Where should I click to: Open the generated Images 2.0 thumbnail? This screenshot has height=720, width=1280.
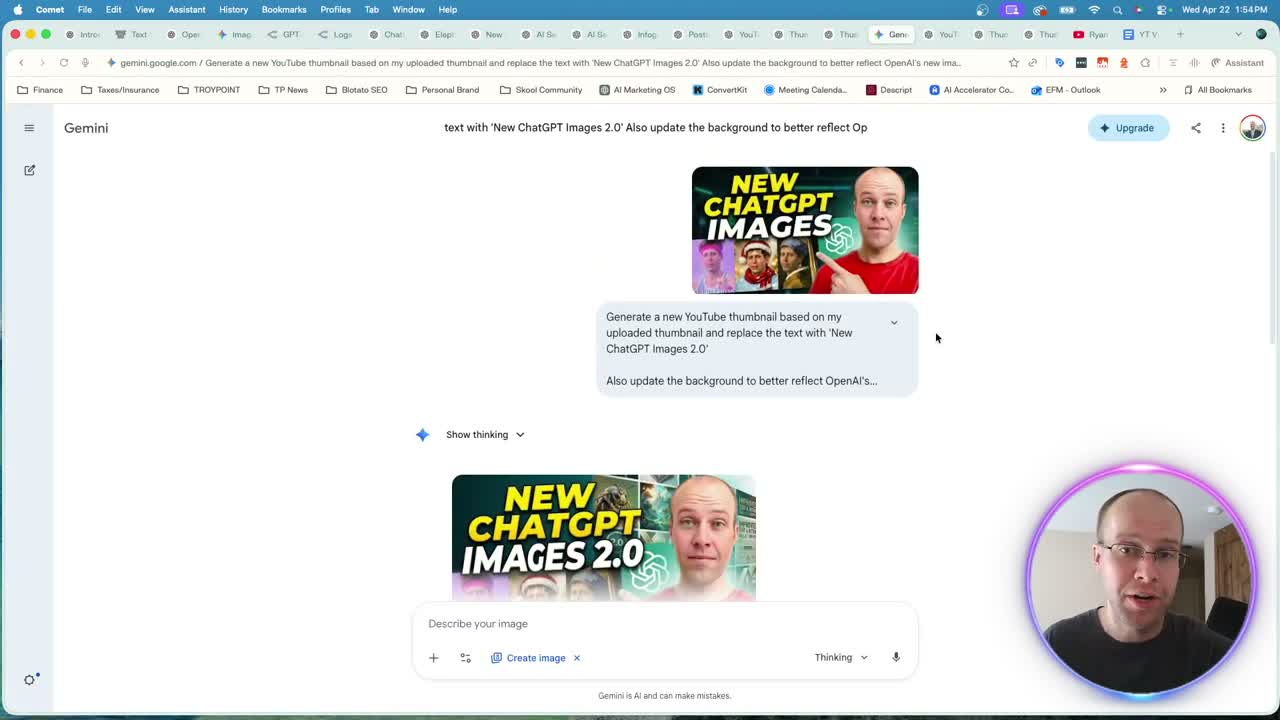point(604,538)
